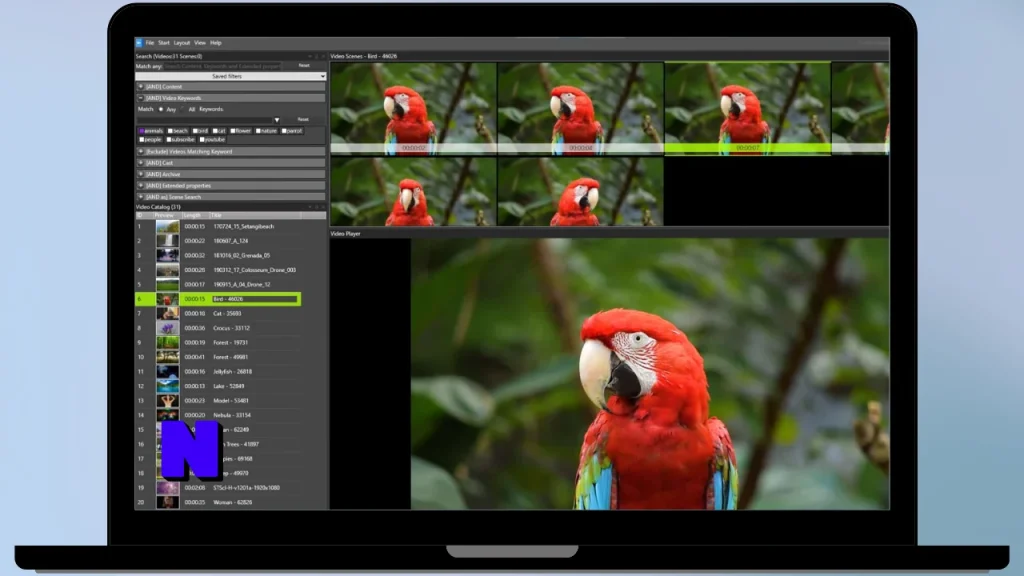Collapse the [AND] Video Keywords section
1024x576 pixels.
[x=230, y=98]
